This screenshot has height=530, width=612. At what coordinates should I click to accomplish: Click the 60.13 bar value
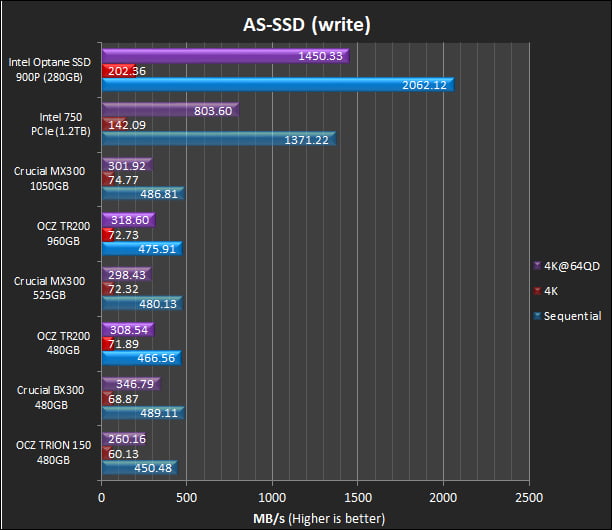pyautogui.click(x=123, y=454)
